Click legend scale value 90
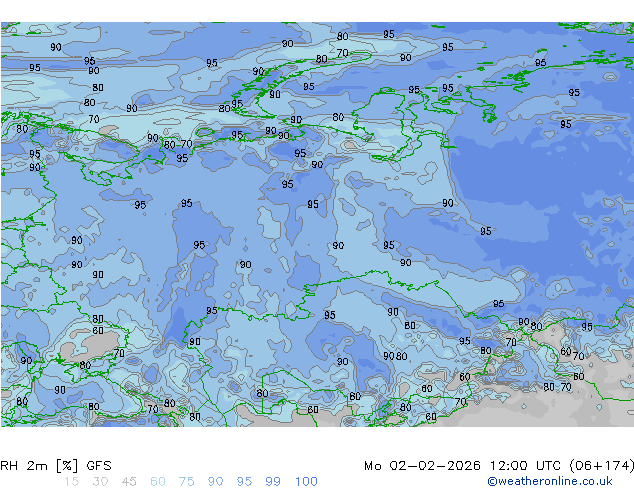Image resolution: width=634 pixels, height=490 pixels. point(215,482)
